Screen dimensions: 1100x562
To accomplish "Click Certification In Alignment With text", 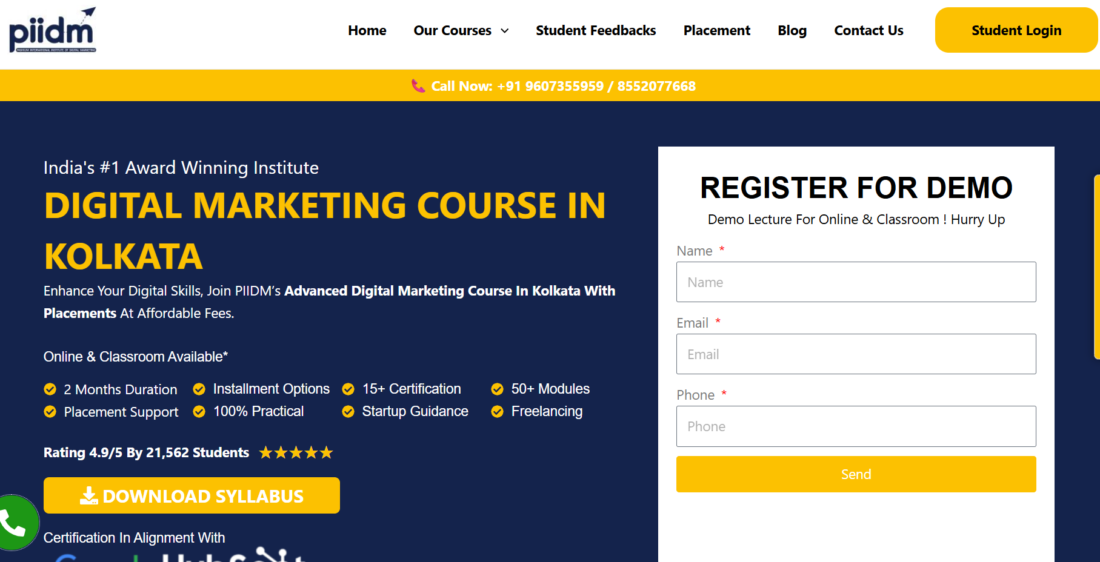I will (x=134, y=538).
